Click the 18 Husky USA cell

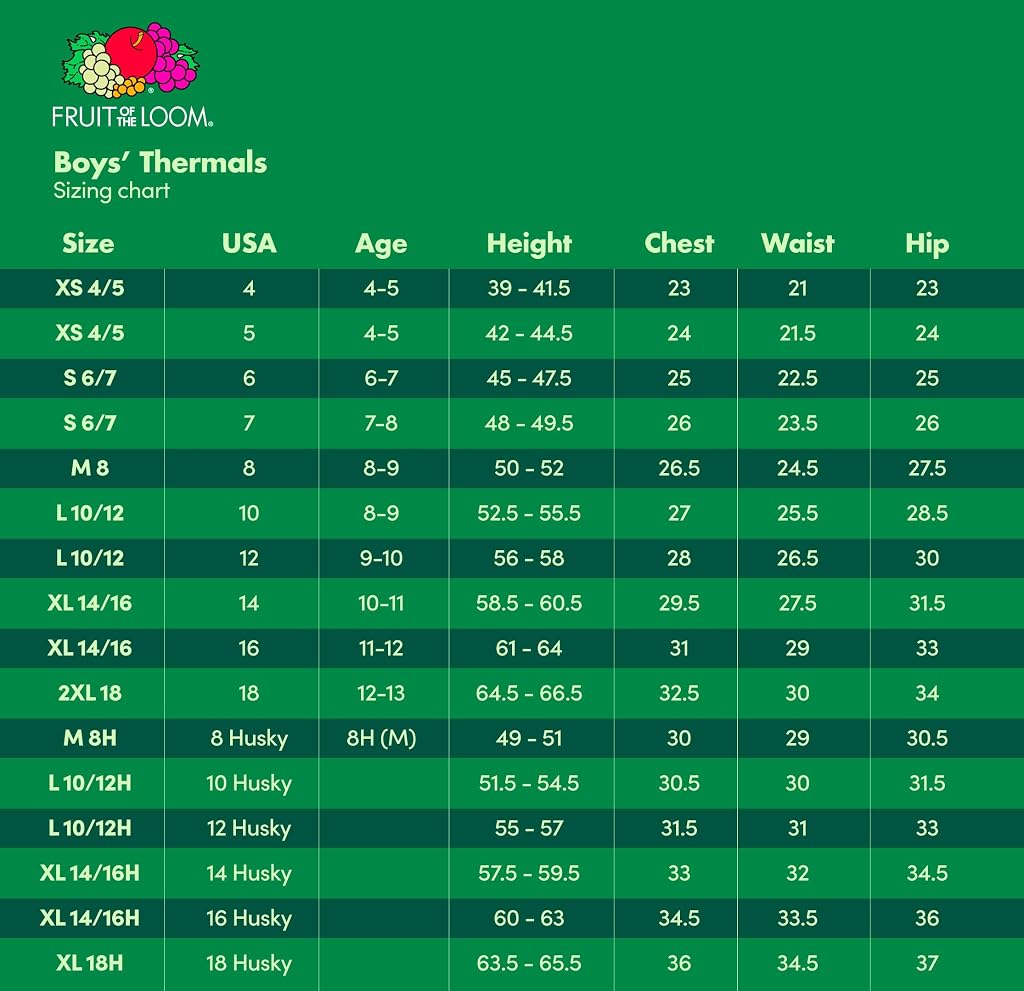[x=249, y=964]
